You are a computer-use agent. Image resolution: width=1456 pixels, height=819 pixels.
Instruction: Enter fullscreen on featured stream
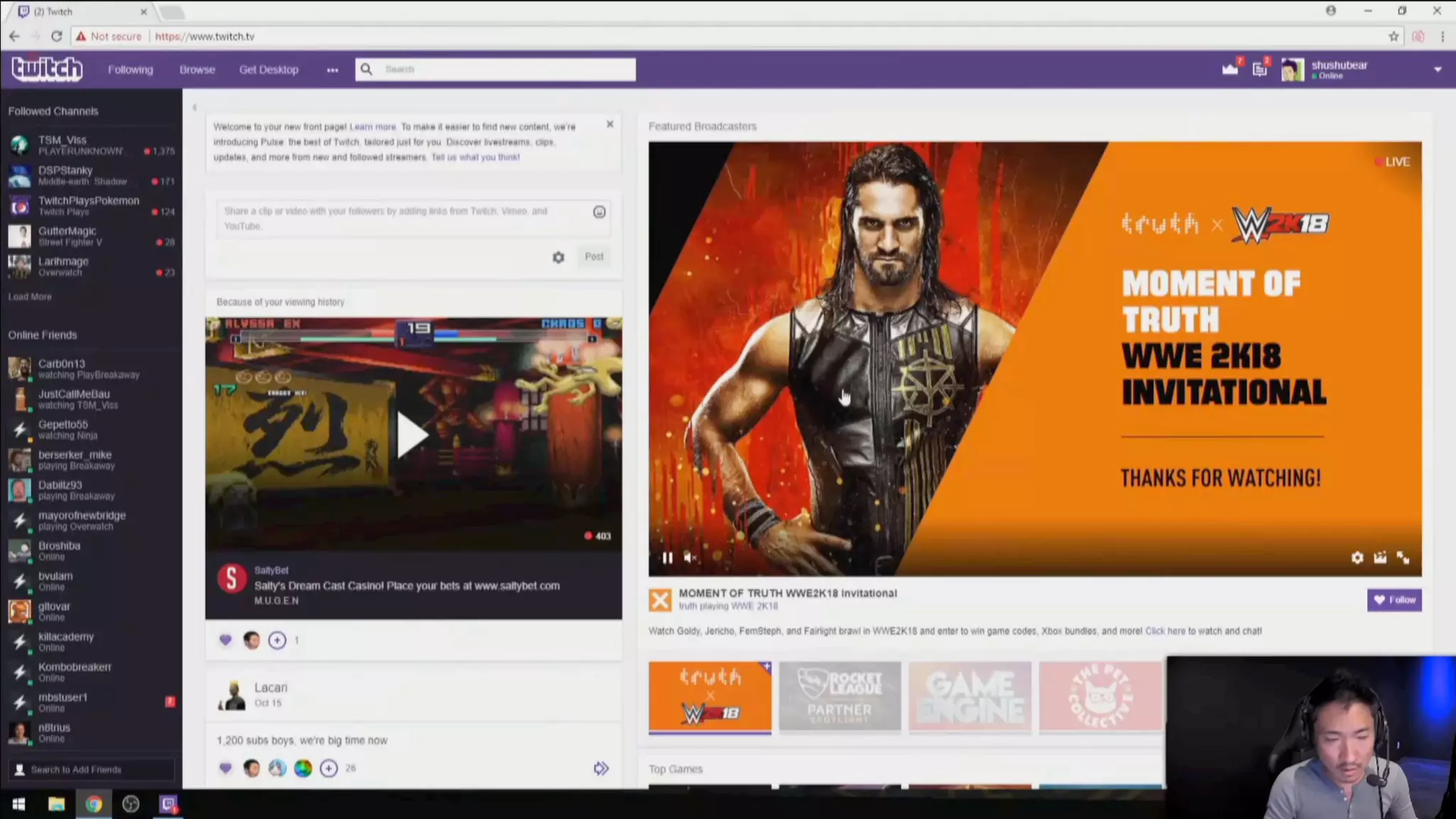click(1403, 558)
